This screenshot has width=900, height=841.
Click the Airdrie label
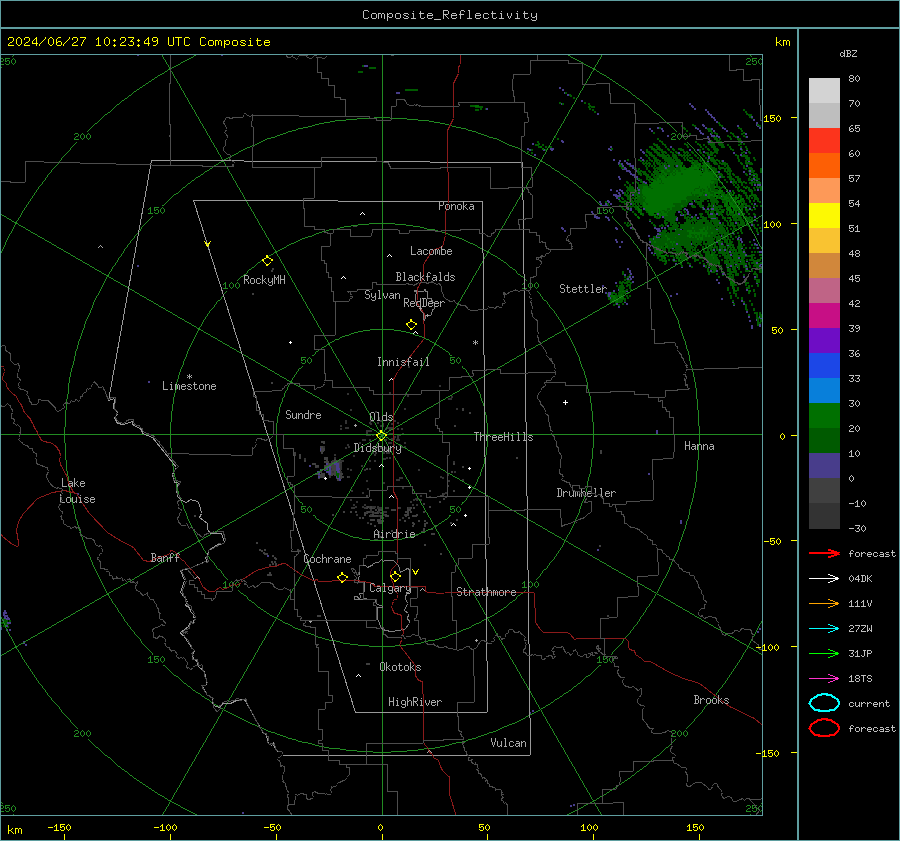coord(394,534)
